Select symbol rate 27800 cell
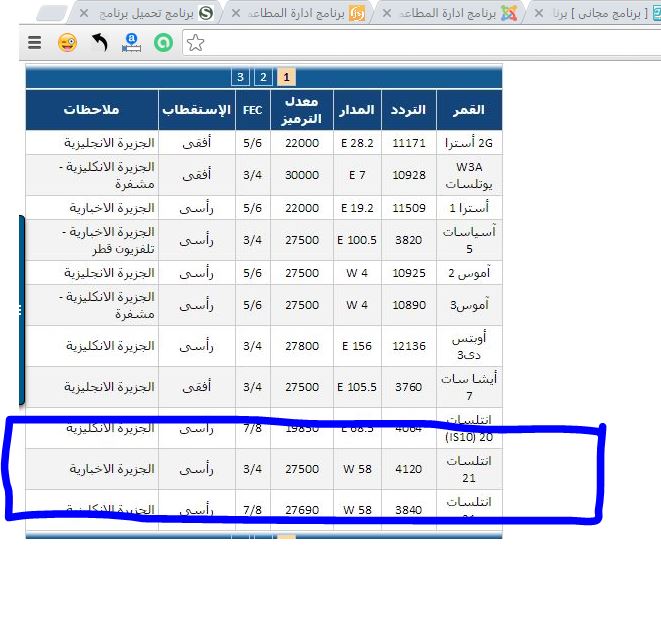This screenshot has height=622, width=661. [x=302, y=346]
